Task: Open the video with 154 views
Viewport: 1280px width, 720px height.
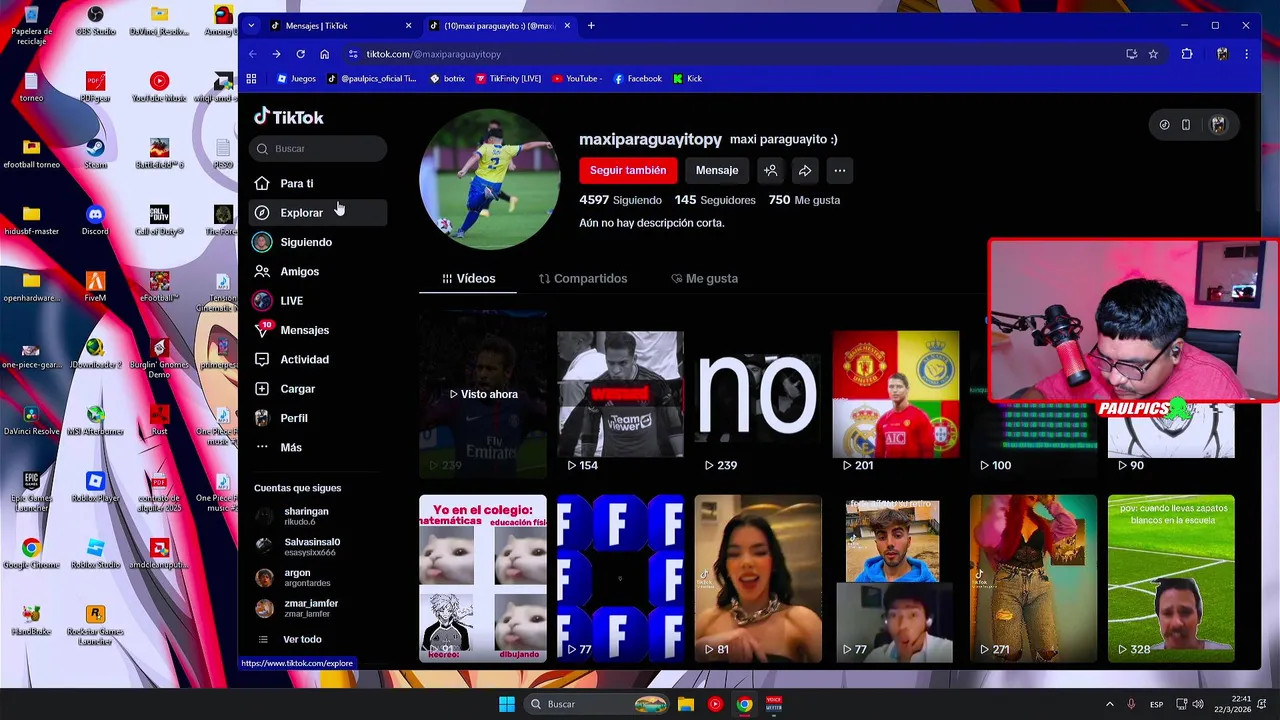Action: 620,394
